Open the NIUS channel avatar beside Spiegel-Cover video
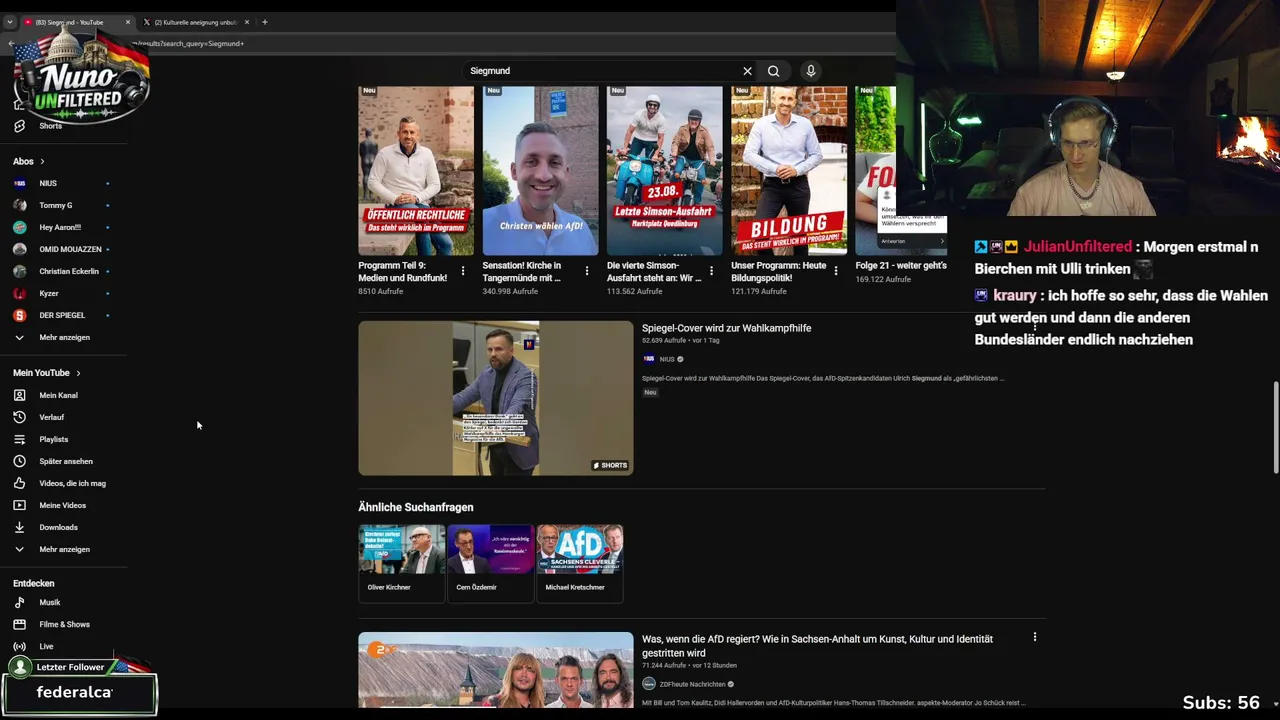The height and width of the screenshot is (720, 1280). tap(649, 359)
